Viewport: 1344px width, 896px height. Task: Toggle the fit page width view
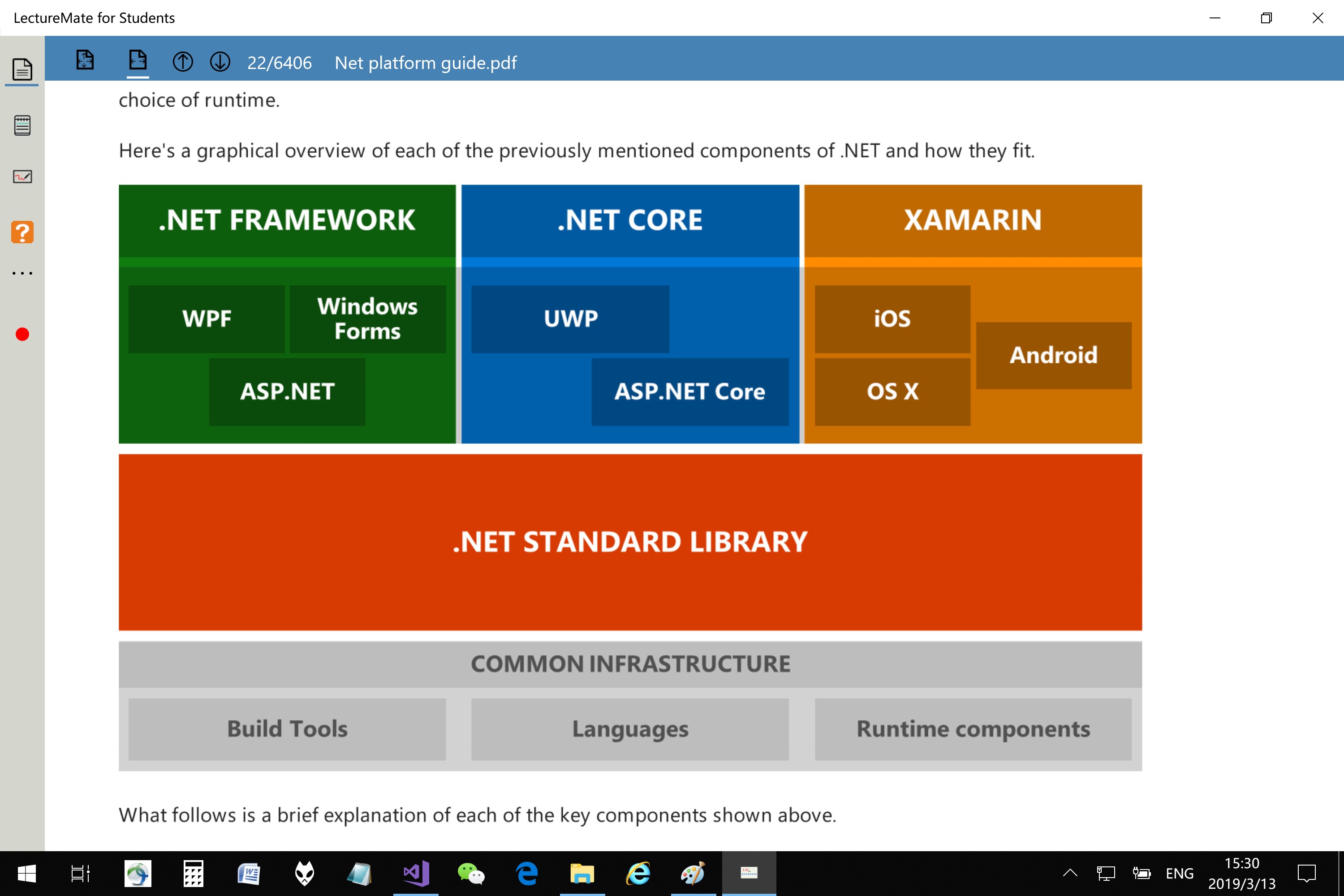(138, 60)
